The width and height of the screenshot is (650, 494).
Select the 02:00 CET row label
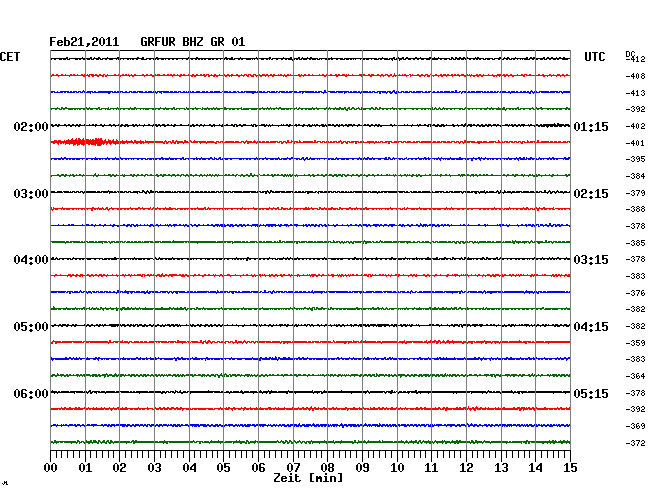31,126
